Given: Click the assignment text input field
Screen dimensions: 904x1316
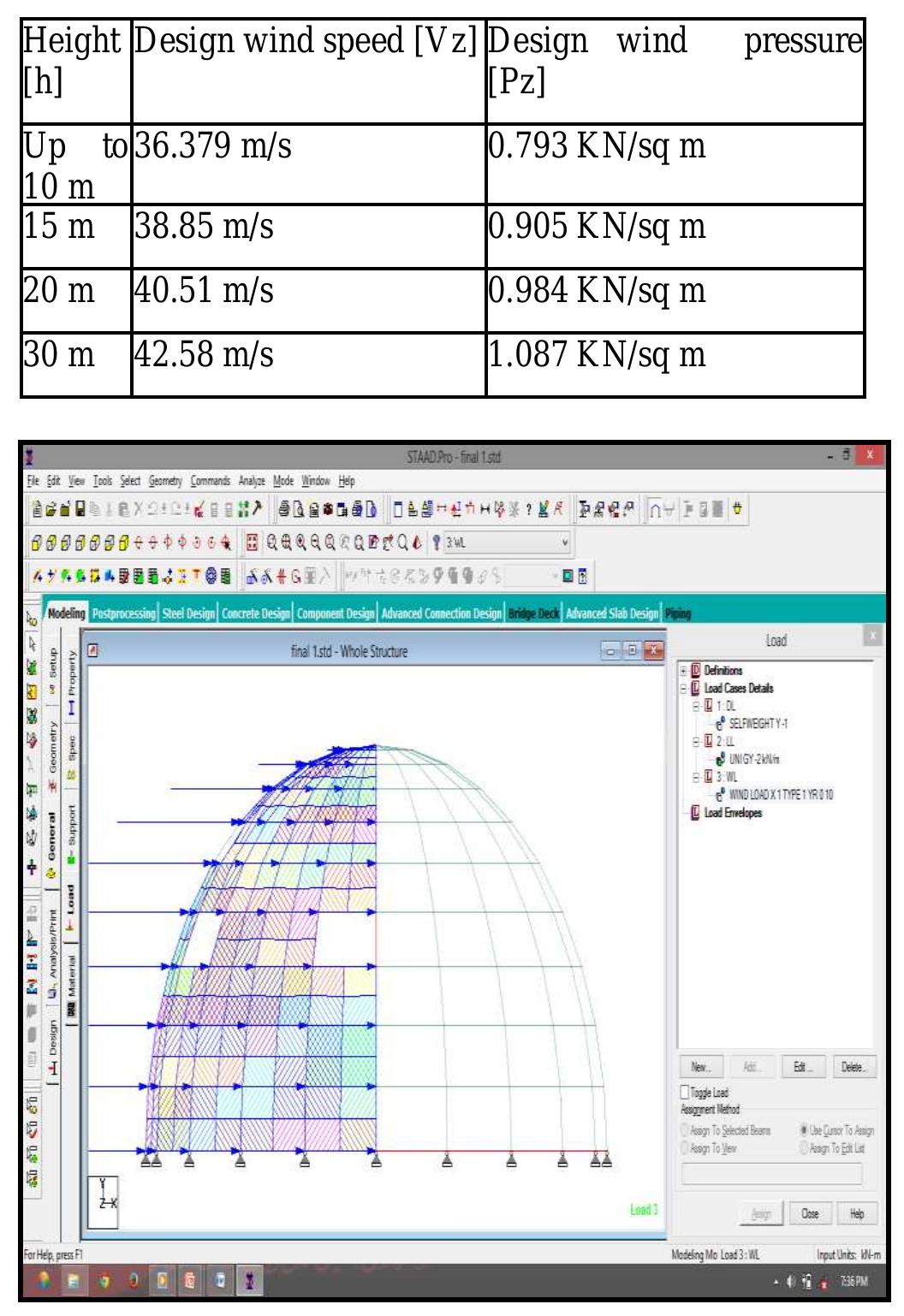Looking at the screenshot, I should click(x=770, y=1173).
